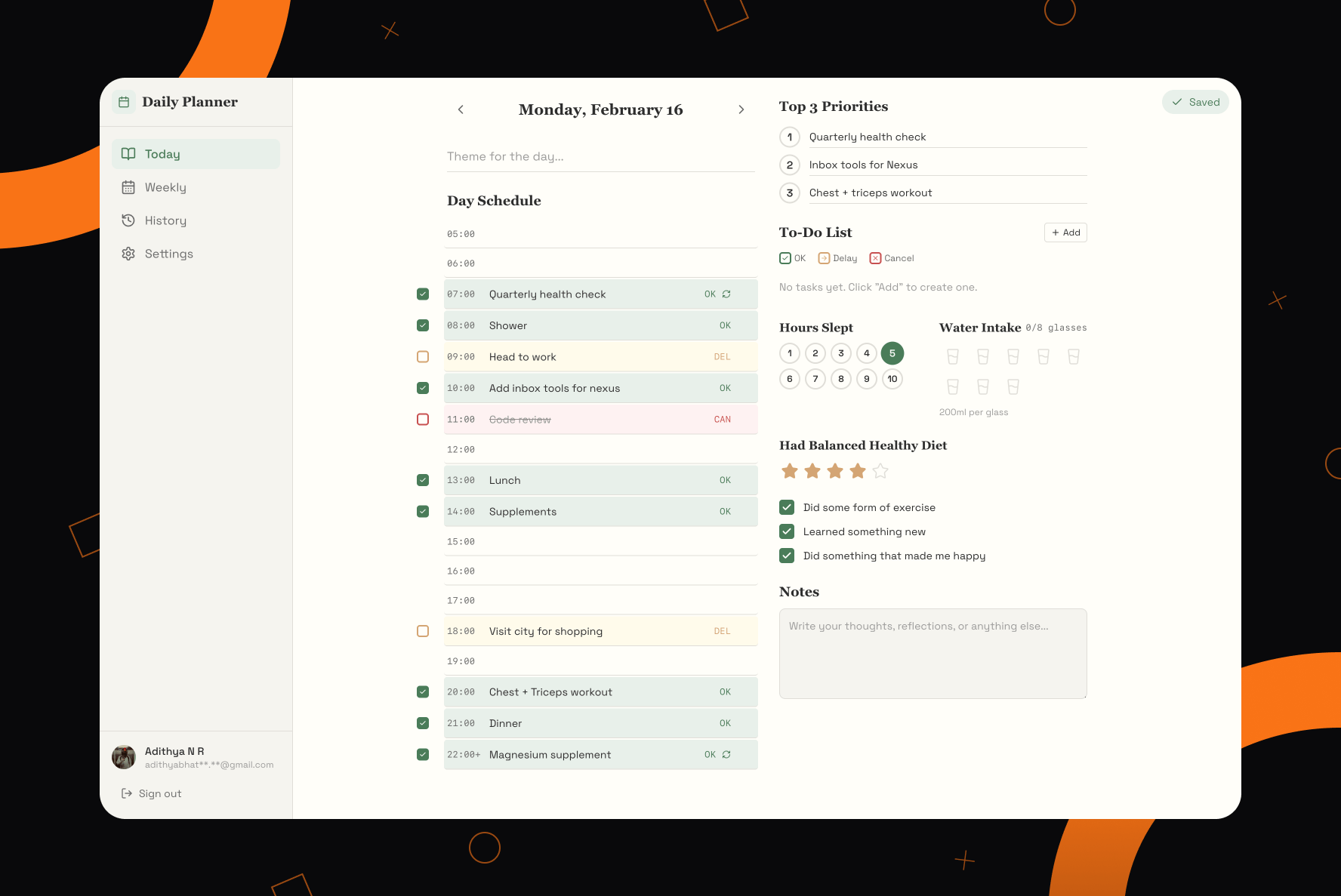Open the Settings page
This screenshot has height=896, width=1341.
pyautogui.click(x=196, y=254)
